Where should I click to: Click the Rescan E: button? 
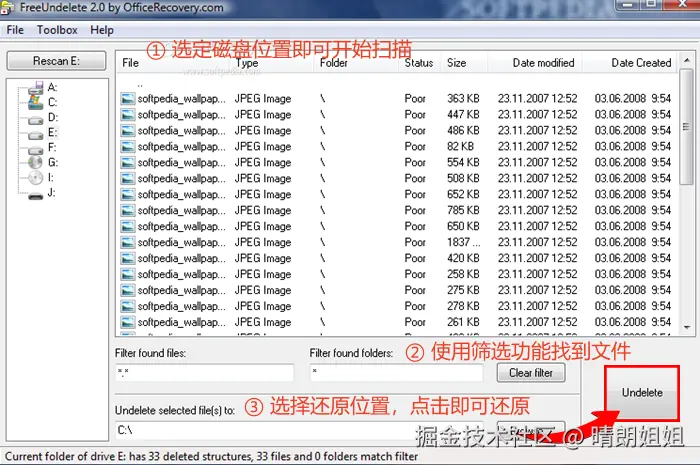57,61
